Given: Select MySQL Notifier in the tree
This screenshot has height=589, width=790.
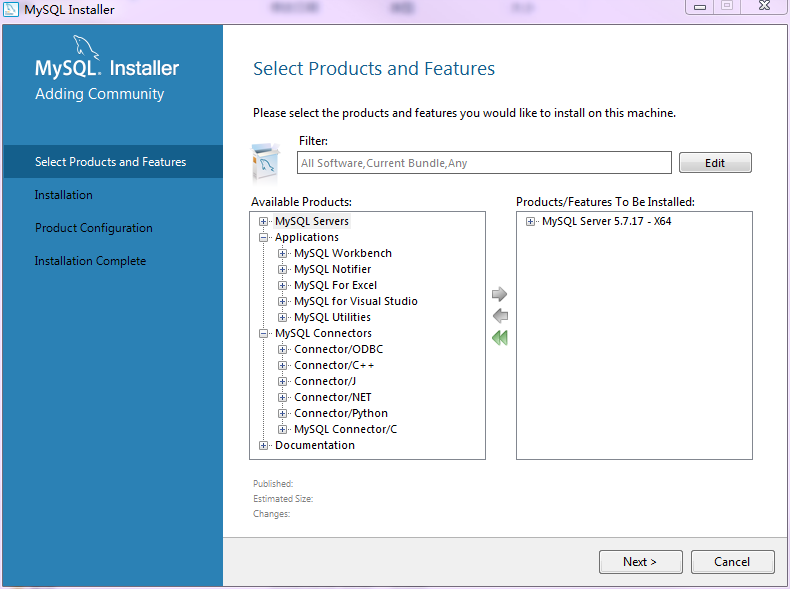Looking at the screenshot, I should (333, 270).
